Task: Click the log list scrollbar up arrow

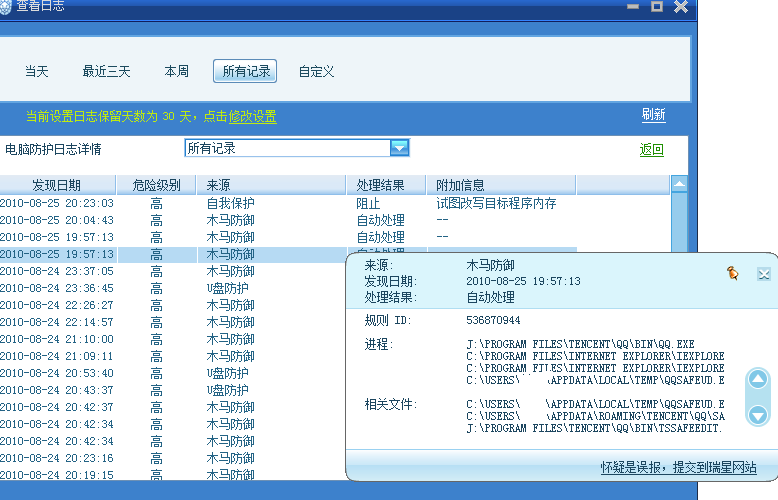Action: (x=679, y=184)
